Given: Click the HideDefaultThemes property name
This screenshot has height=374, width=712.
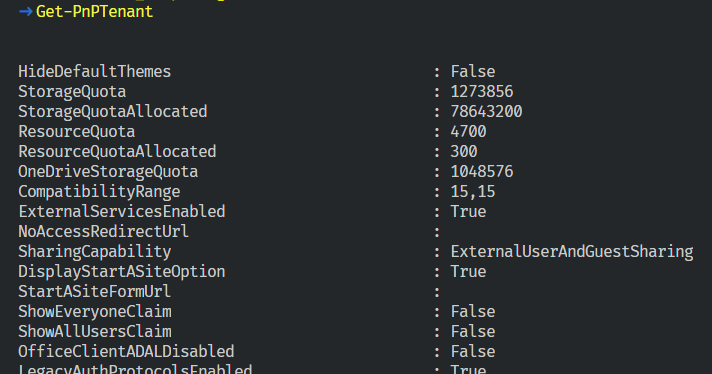Looking at the screenshot, I should click(94, 72).
